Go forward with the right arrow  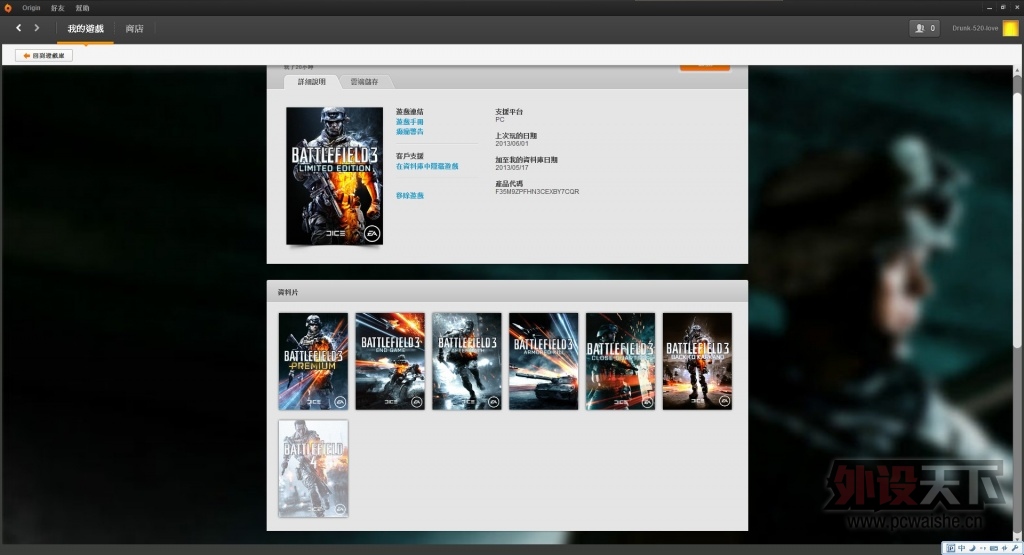click(x=37, y=28)
